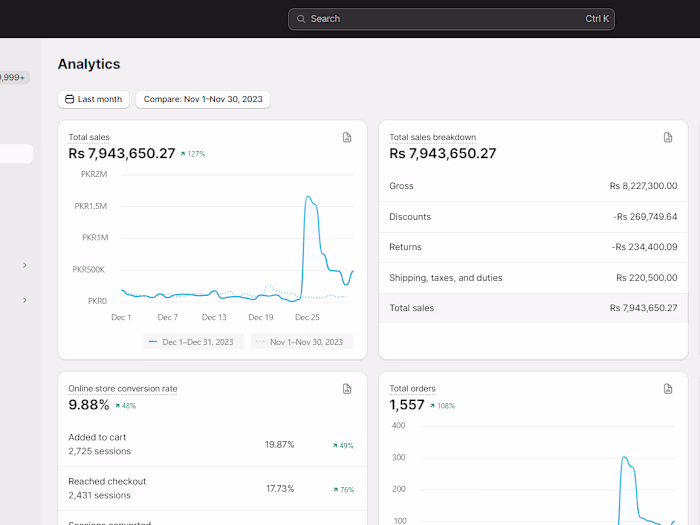This screenshot has width=700, height=525.
Task: Click the 19.87% added to cart rate
Action: click(279, 445)
